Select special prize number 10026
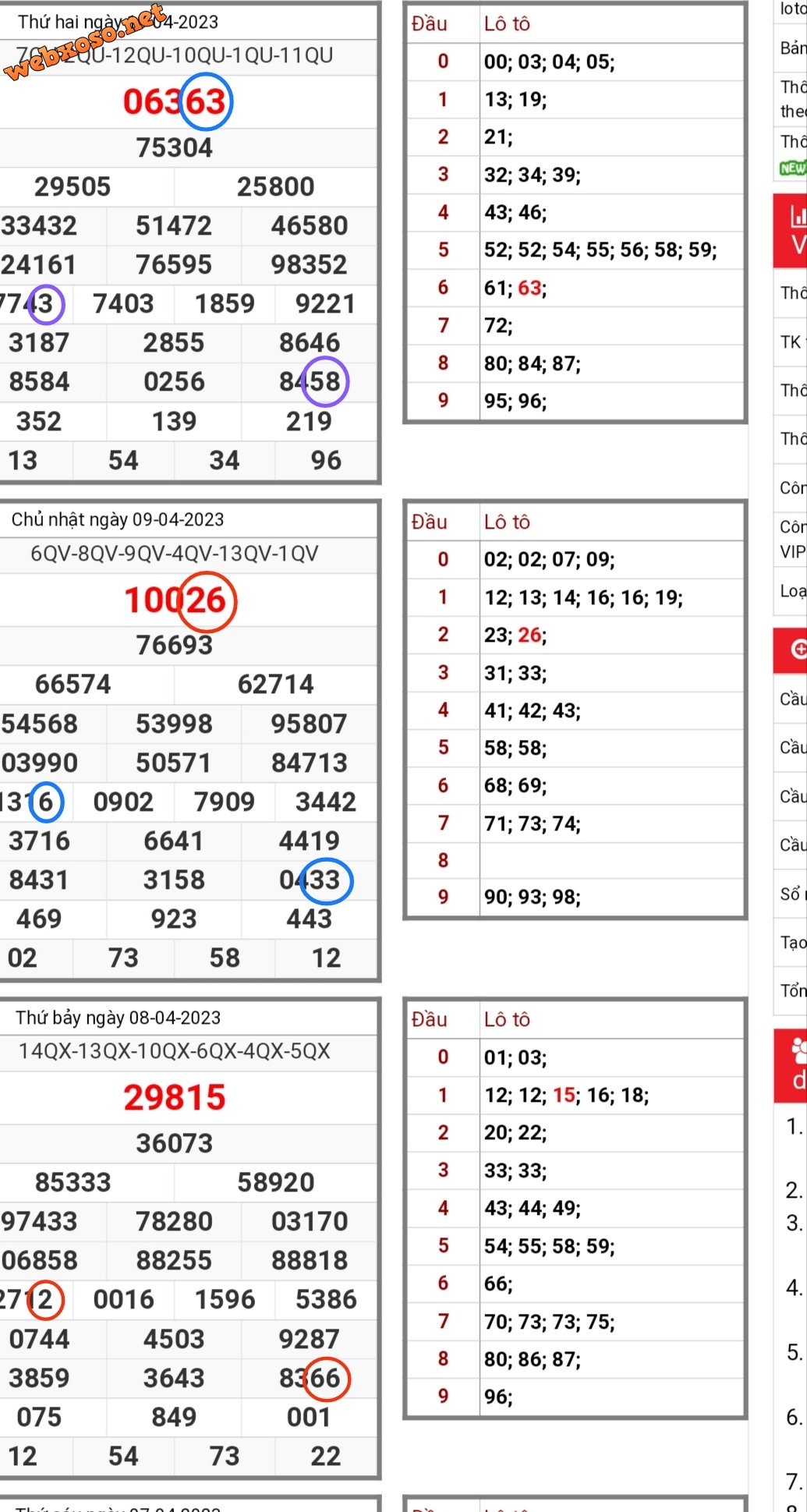The width and height of the screenshot is (807, 1512). point(175,600)
